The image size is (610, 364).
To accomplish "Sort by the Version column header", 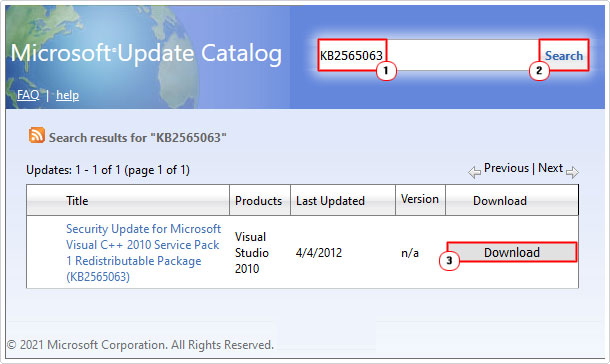I will pyautogui.click(x=420, y=200).
